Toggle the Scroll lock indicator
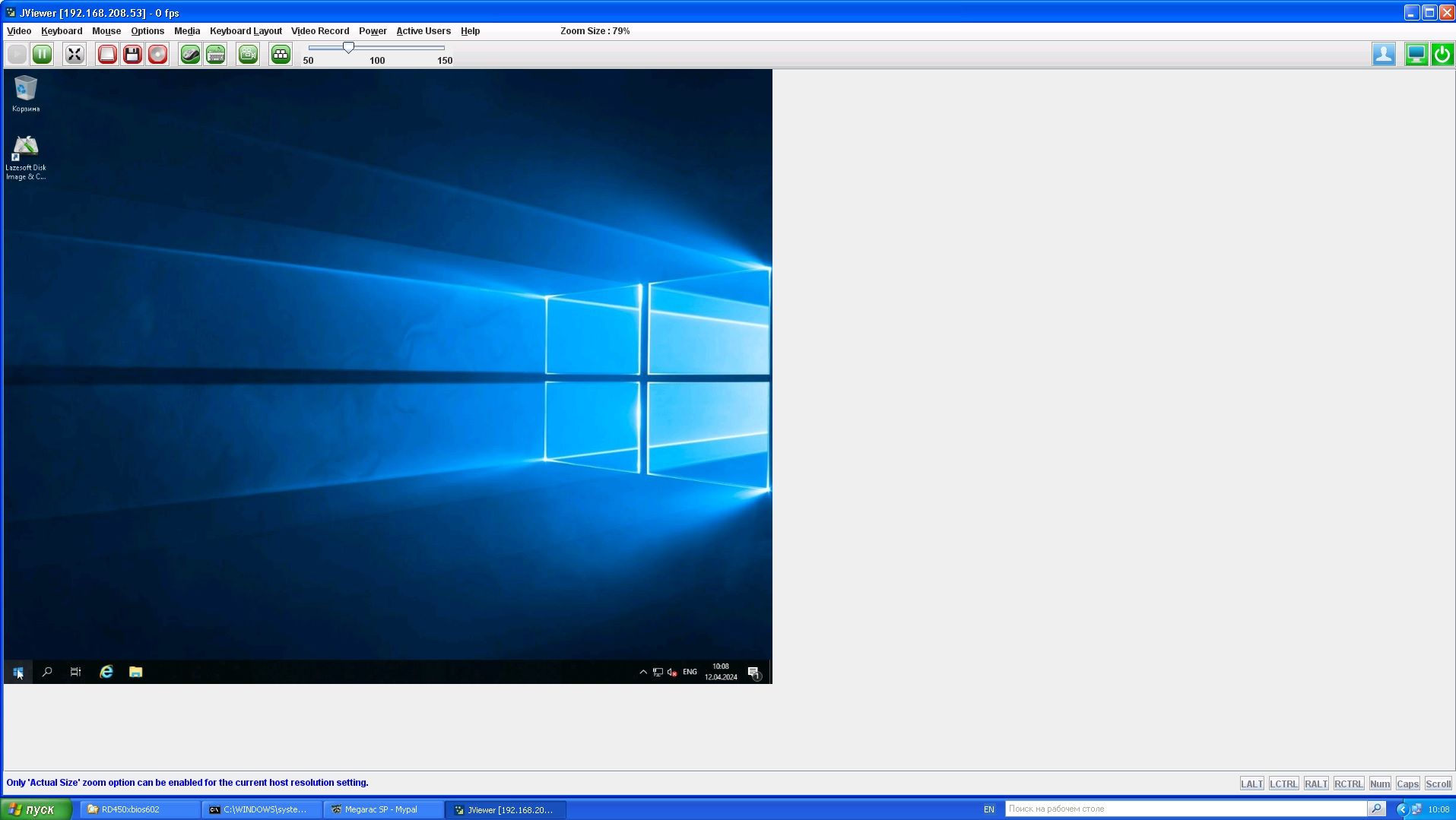The height and width of the screenshot is (820, 1456). click(x=1439, y=784)
